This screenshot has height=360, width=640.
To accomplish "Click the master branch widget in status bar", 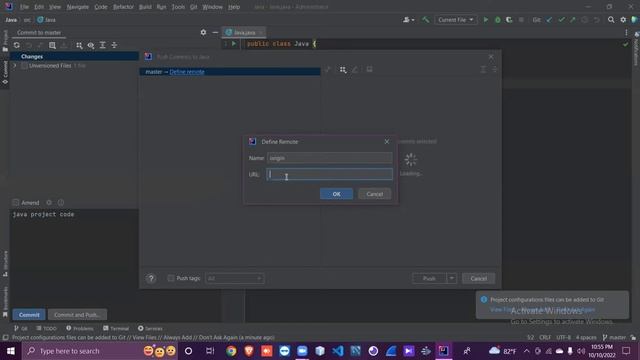I will tap(614, 338).
